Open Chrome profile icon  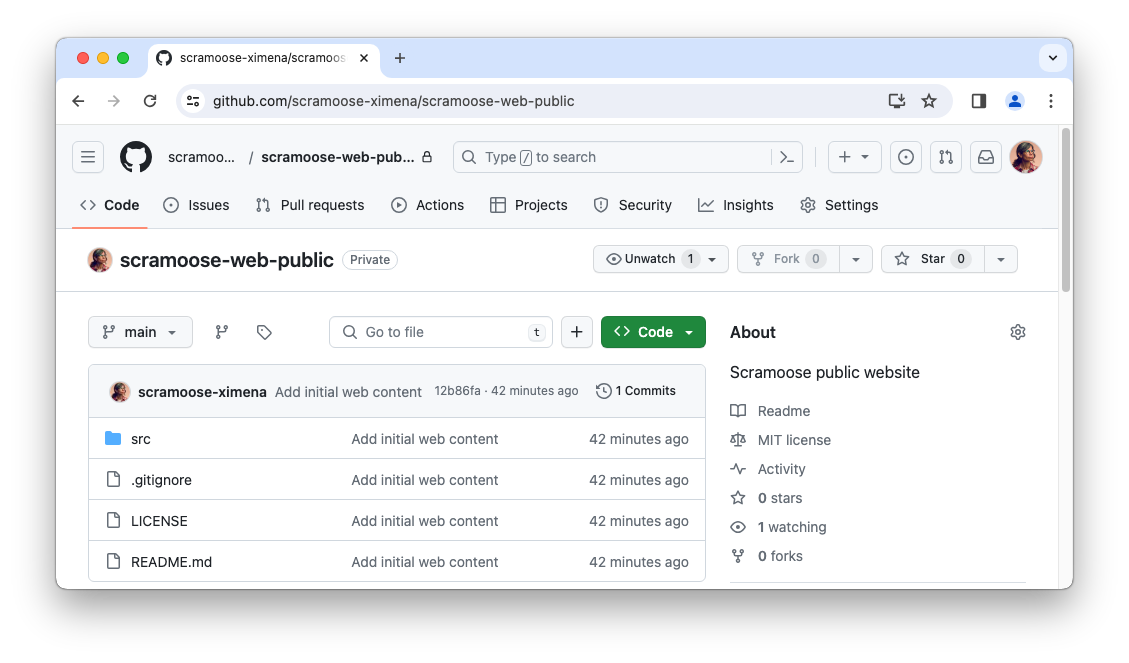1015,101
